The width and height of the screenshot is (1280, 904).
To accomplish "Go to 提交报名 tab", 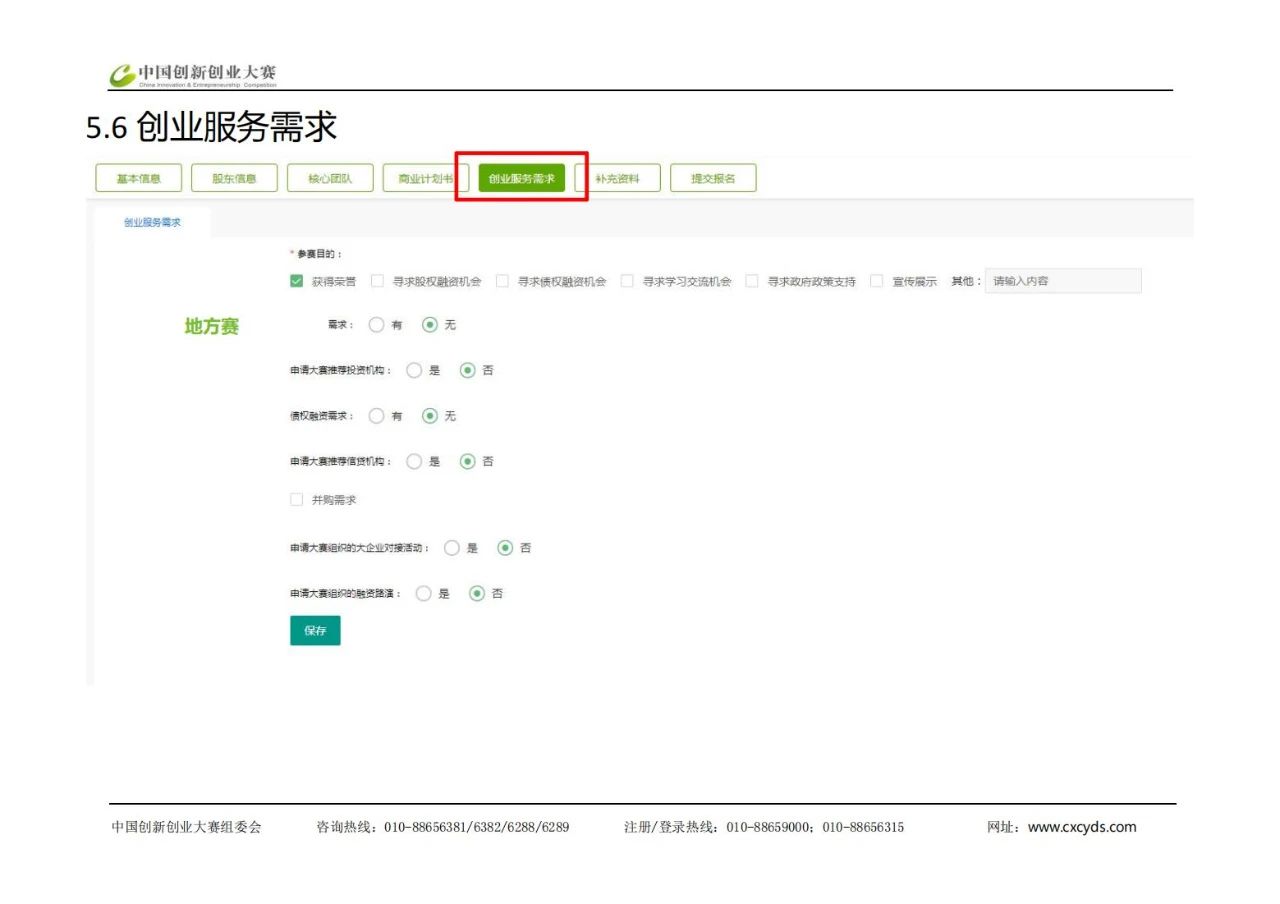I will (x=713, y=178).
